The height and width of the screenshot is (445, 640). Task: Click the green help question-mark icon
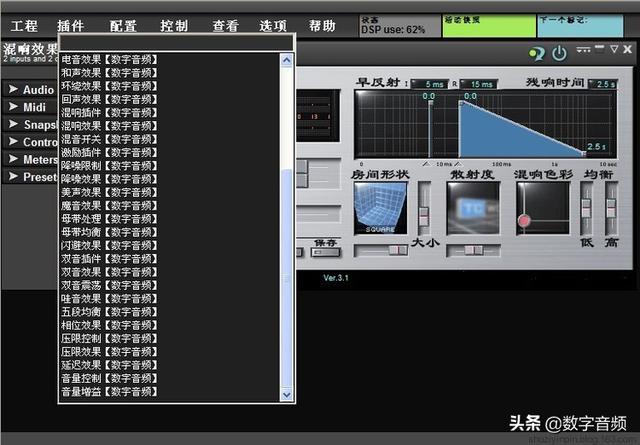pyautogui.click(x=536, y=53)
